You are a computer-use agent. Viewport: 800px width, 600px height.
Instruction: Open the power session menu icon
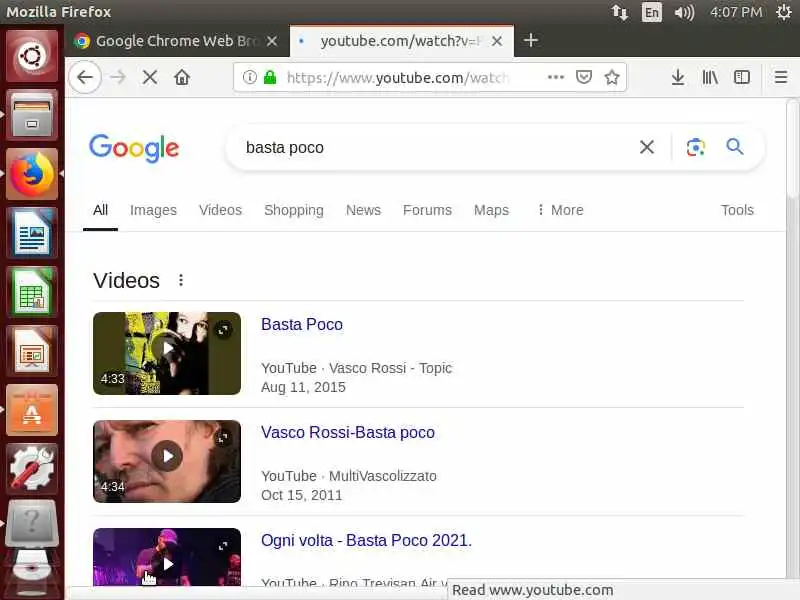tap(784, 12)
